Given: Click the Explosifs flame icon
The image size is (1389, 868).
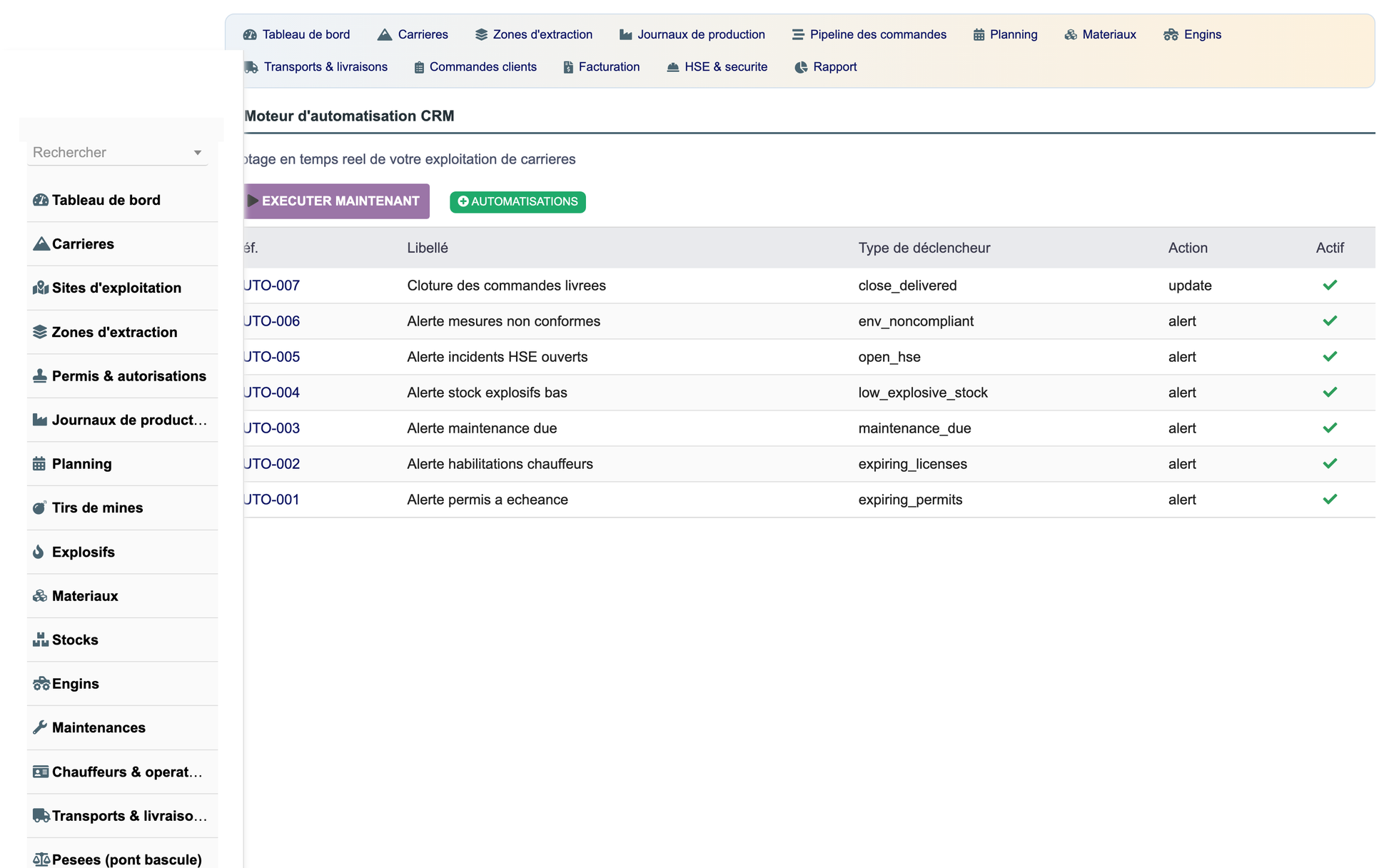Looking at the screenshot, I should tap(39, 552).
